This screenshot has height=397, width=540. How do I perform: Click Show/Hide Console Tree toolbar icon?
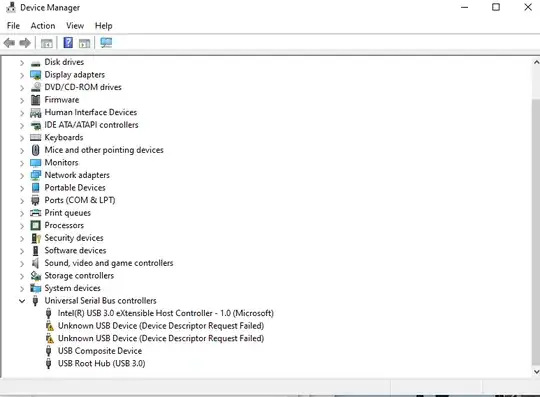[x=46, y=43]
